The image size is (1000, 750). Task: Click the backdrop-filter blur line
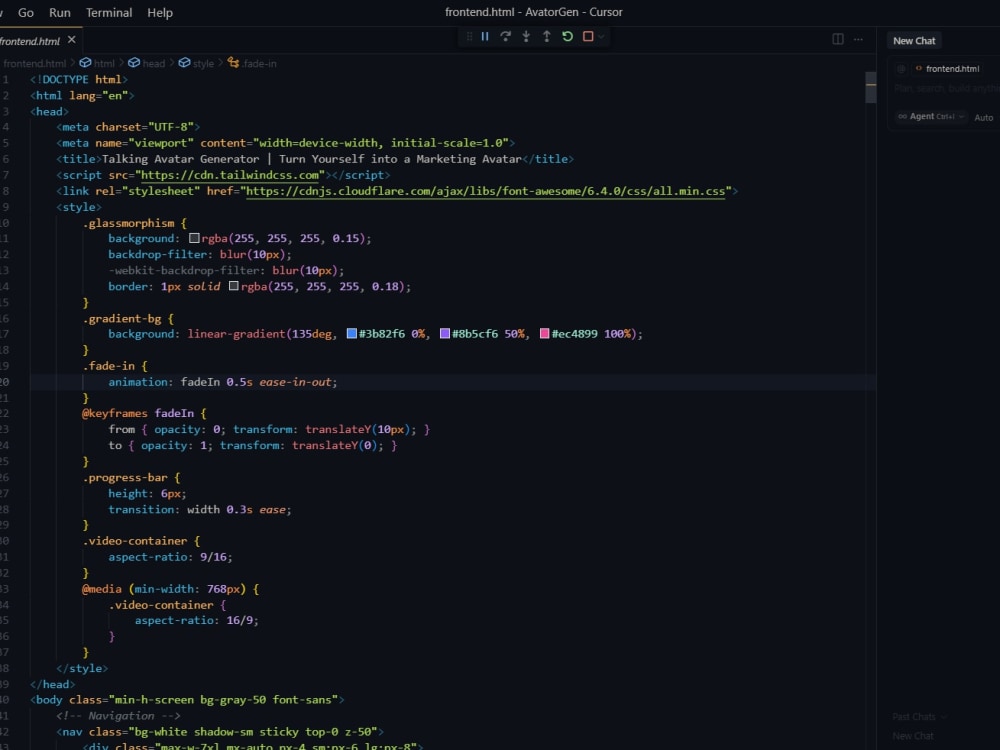(200, 254)
